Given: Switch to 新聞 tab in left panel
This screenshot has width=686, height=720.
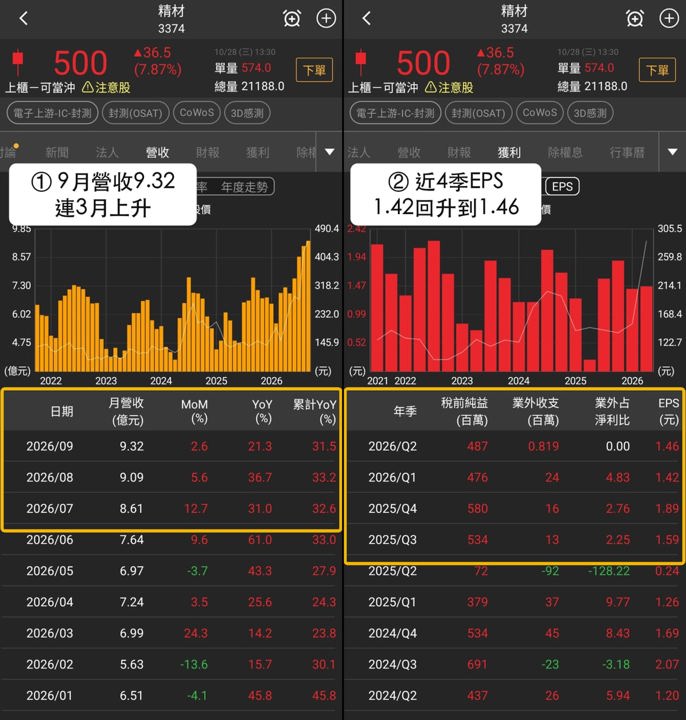Looking at the screenshot, I should 57,152.
